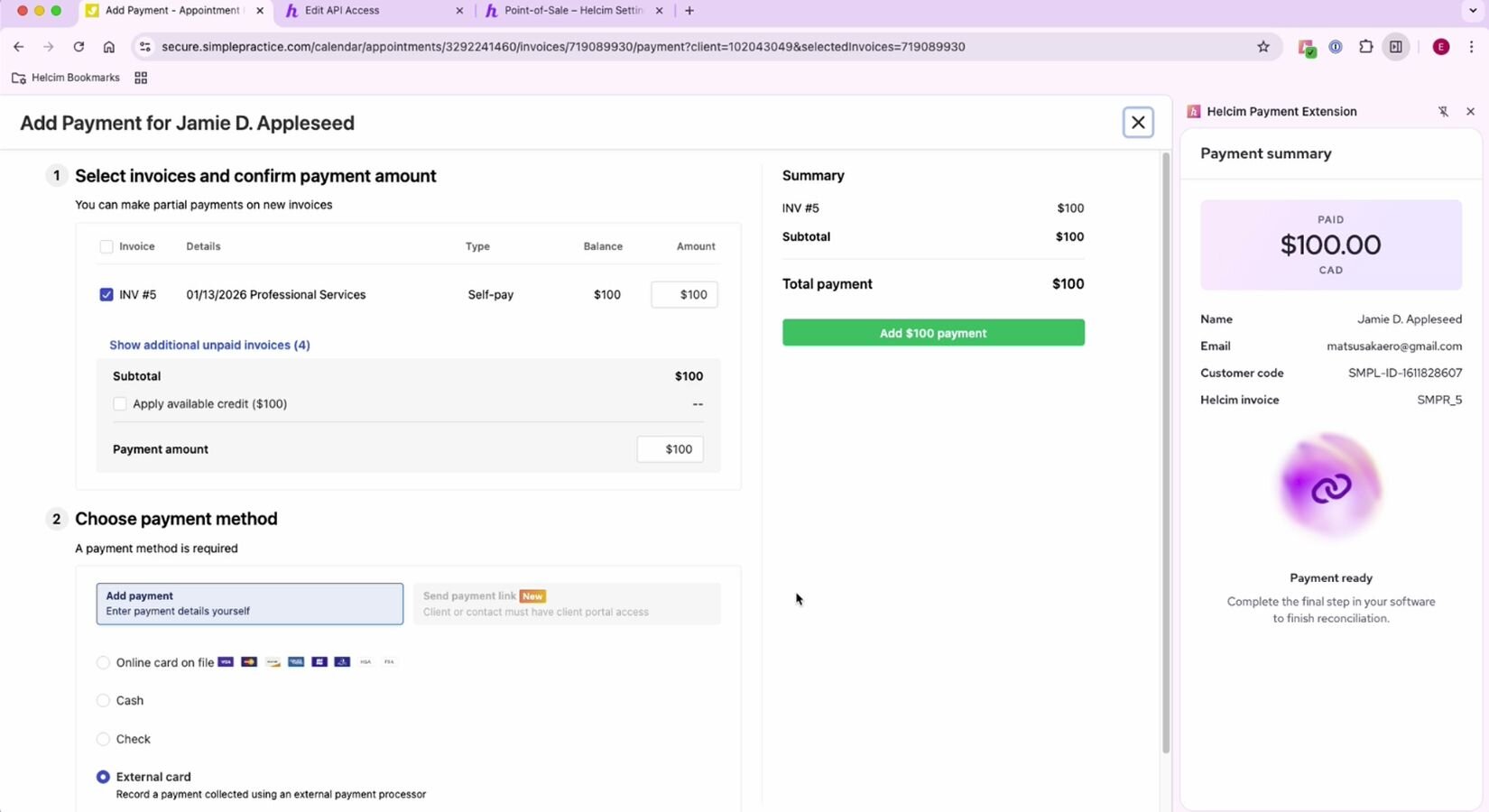Select the Cash payment method
Screen dimensions: 1489x812
coord(104,701)
